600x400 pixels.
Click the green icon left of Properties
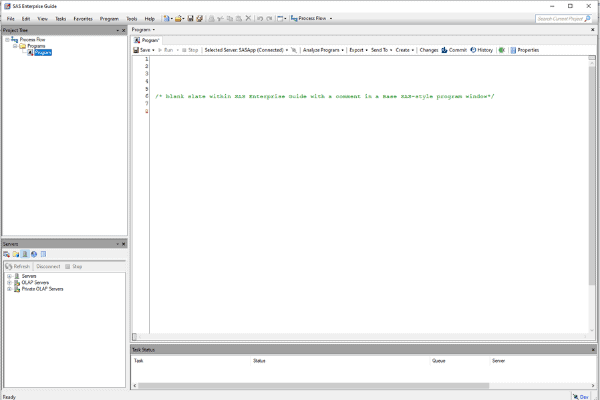click(502, 50)
